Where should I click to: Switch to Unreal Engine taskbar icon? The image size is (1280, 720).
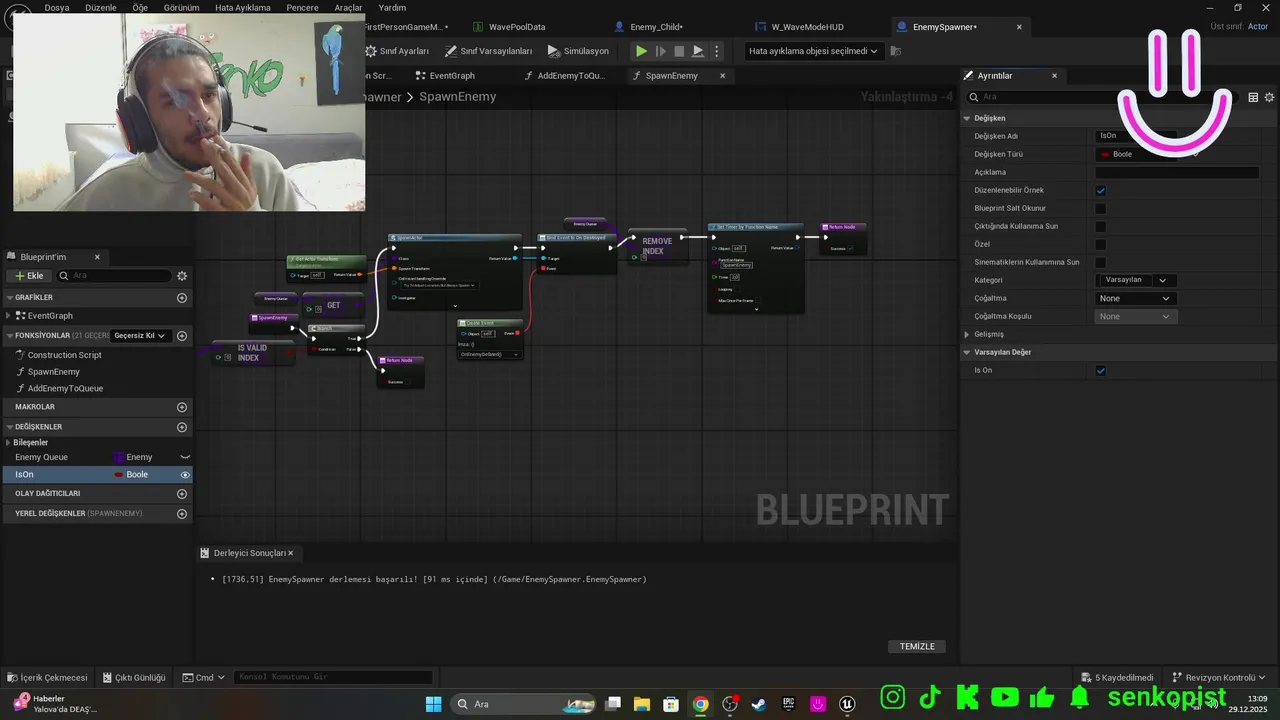pos(847,704)
